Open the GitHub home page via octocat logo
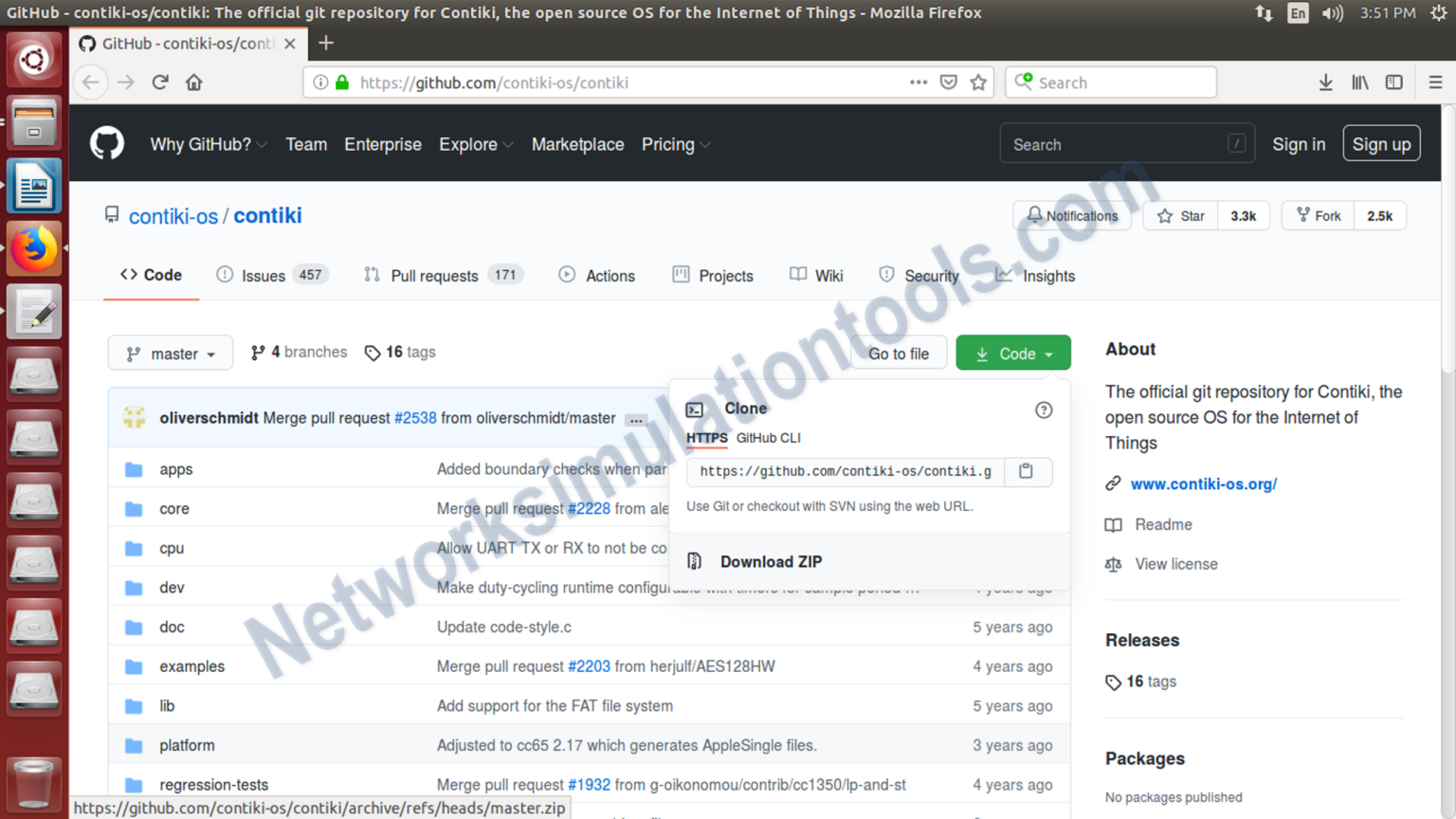This screenshot has width=1456, height=819. (106, 143)
